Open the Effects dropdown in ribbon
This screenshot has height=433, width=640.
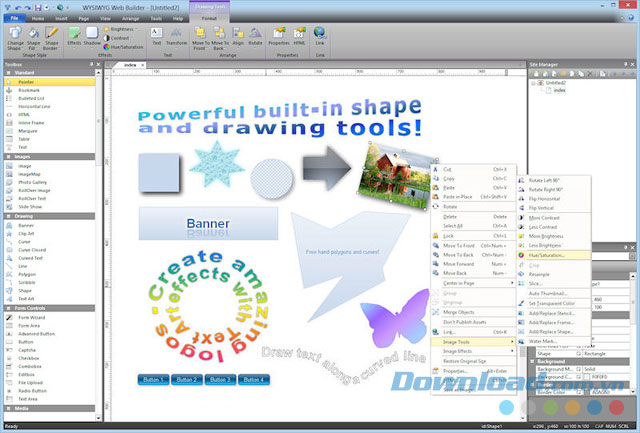tap(74, 36)
